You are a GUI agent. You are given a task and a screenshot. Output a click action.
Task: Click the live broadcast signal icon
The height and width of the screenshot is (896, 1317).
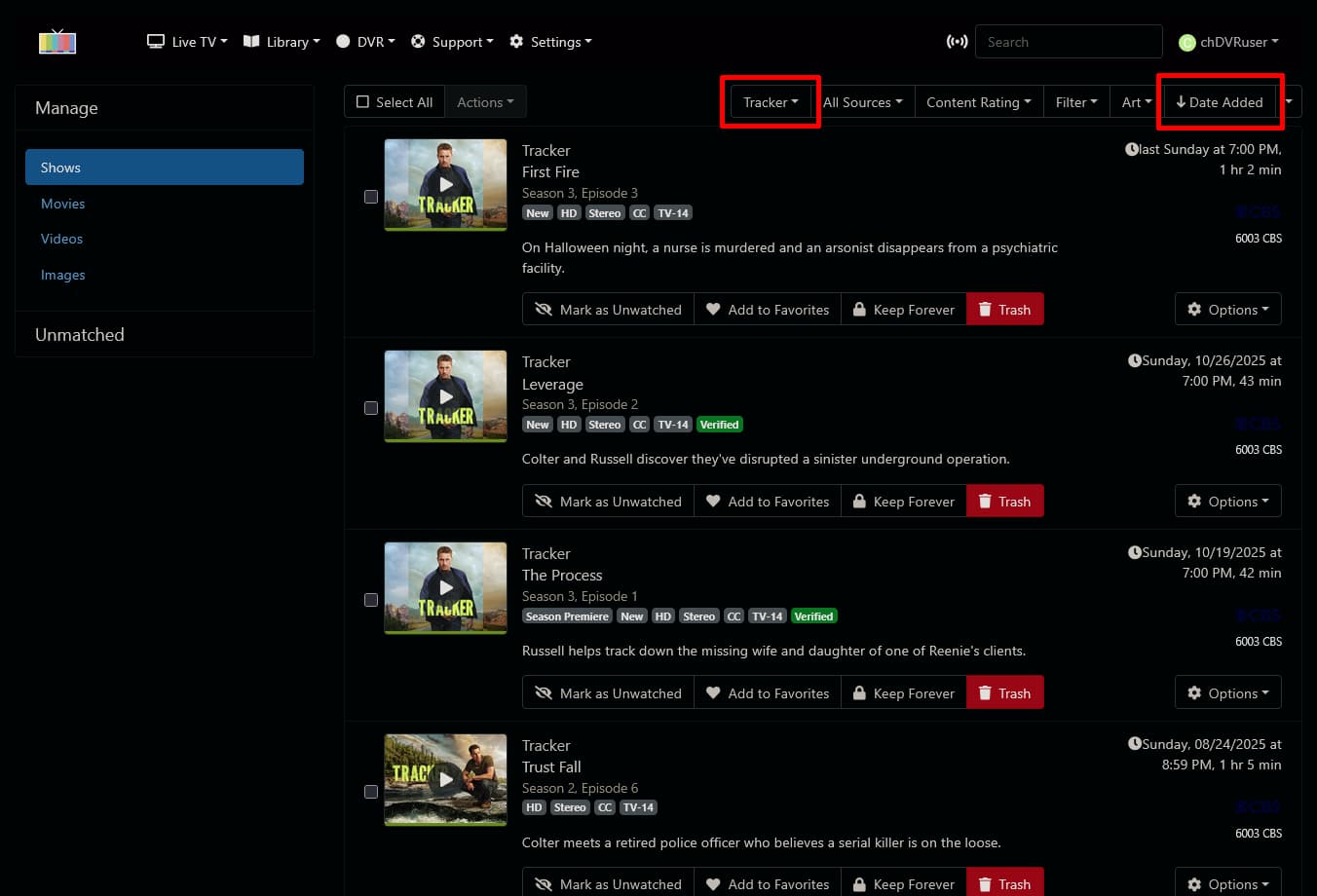pyautogui.click(x=957, y=42)
